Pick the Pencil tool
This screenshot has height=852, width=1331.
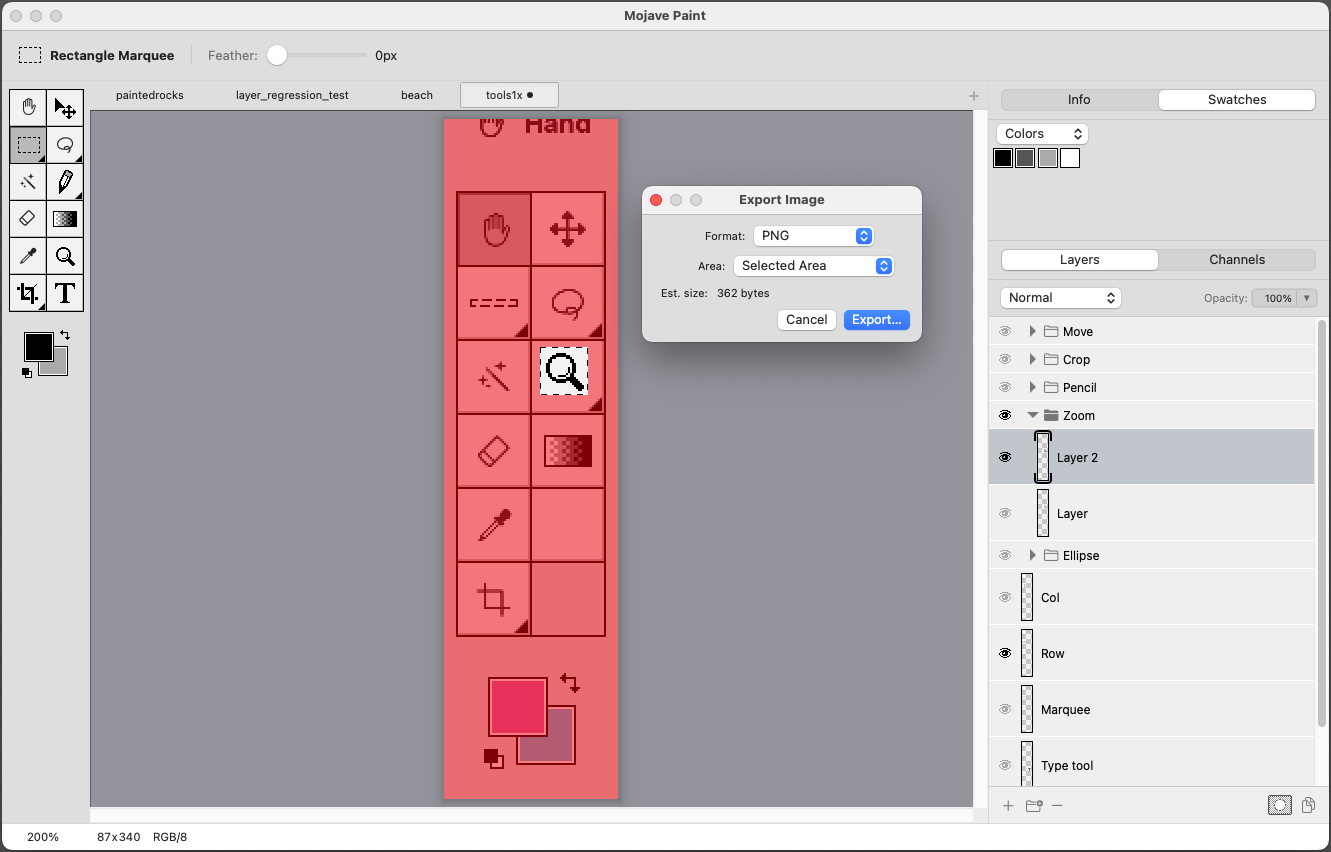click(65, 182)
